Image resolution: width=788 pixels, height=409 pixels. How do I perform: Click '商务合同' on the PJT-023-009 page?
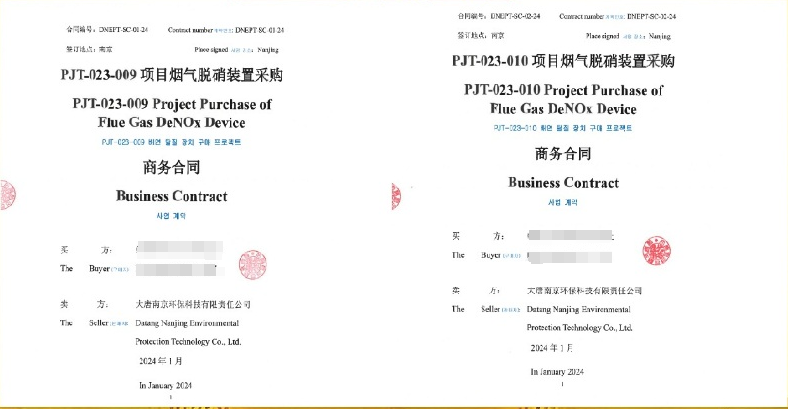(x=171, y=167)
